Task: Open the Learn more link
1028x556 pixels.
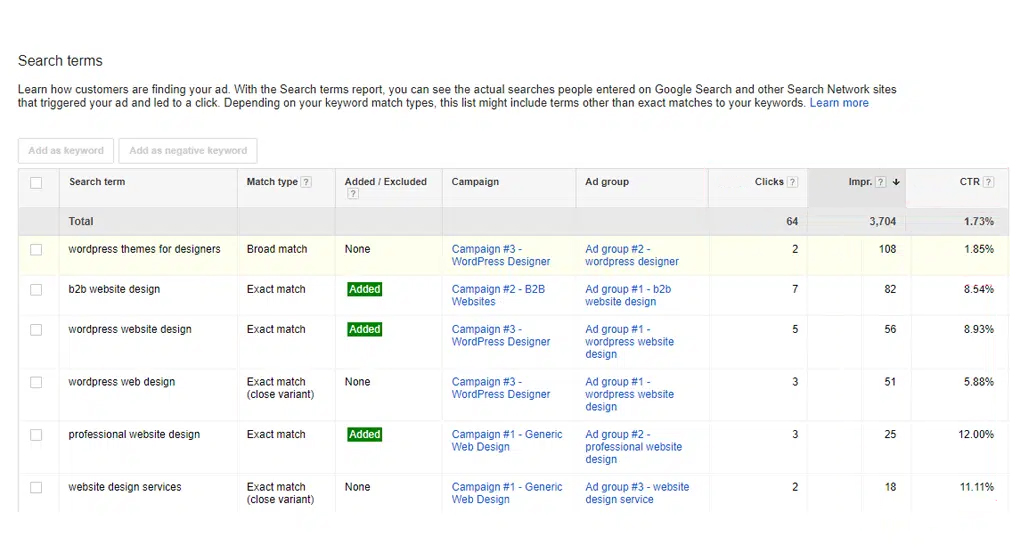Action: pyautogui.click(x=839, y=103)
